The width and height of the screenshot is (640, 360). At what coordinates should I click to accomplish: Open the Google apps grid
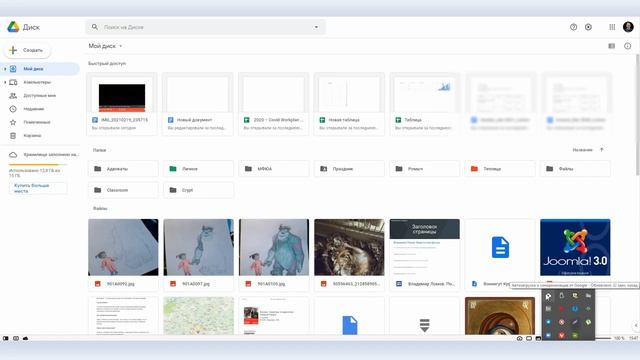click(x=612, y=27)
